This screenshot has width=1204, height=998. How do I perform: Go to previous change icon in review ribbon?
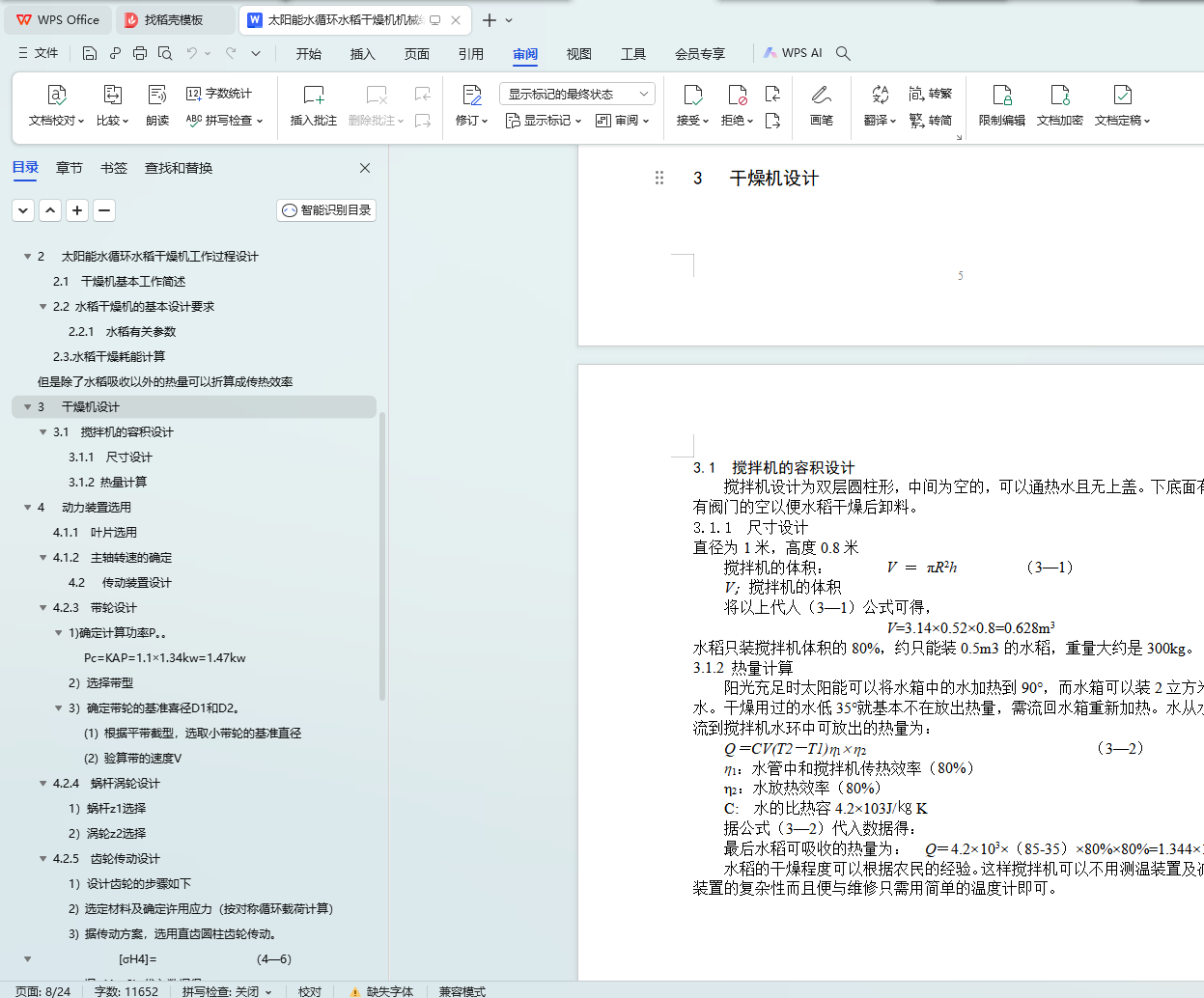[x=772, y=94]
